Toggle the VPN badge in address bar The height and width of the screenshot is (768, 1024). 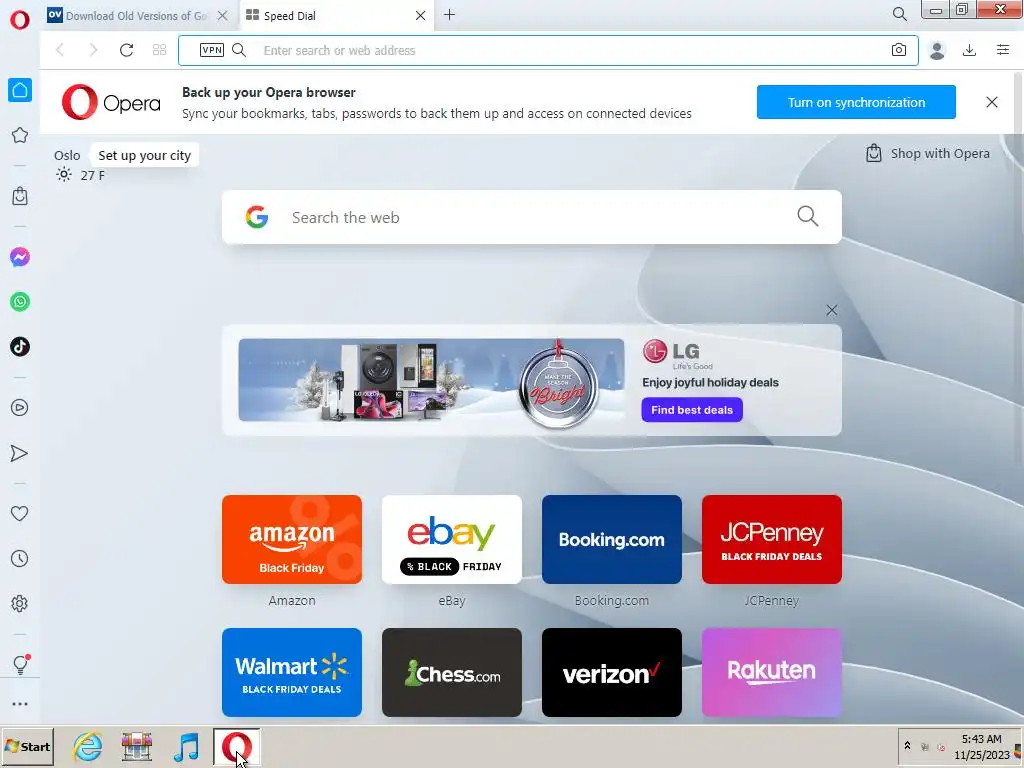pos(212,50)
